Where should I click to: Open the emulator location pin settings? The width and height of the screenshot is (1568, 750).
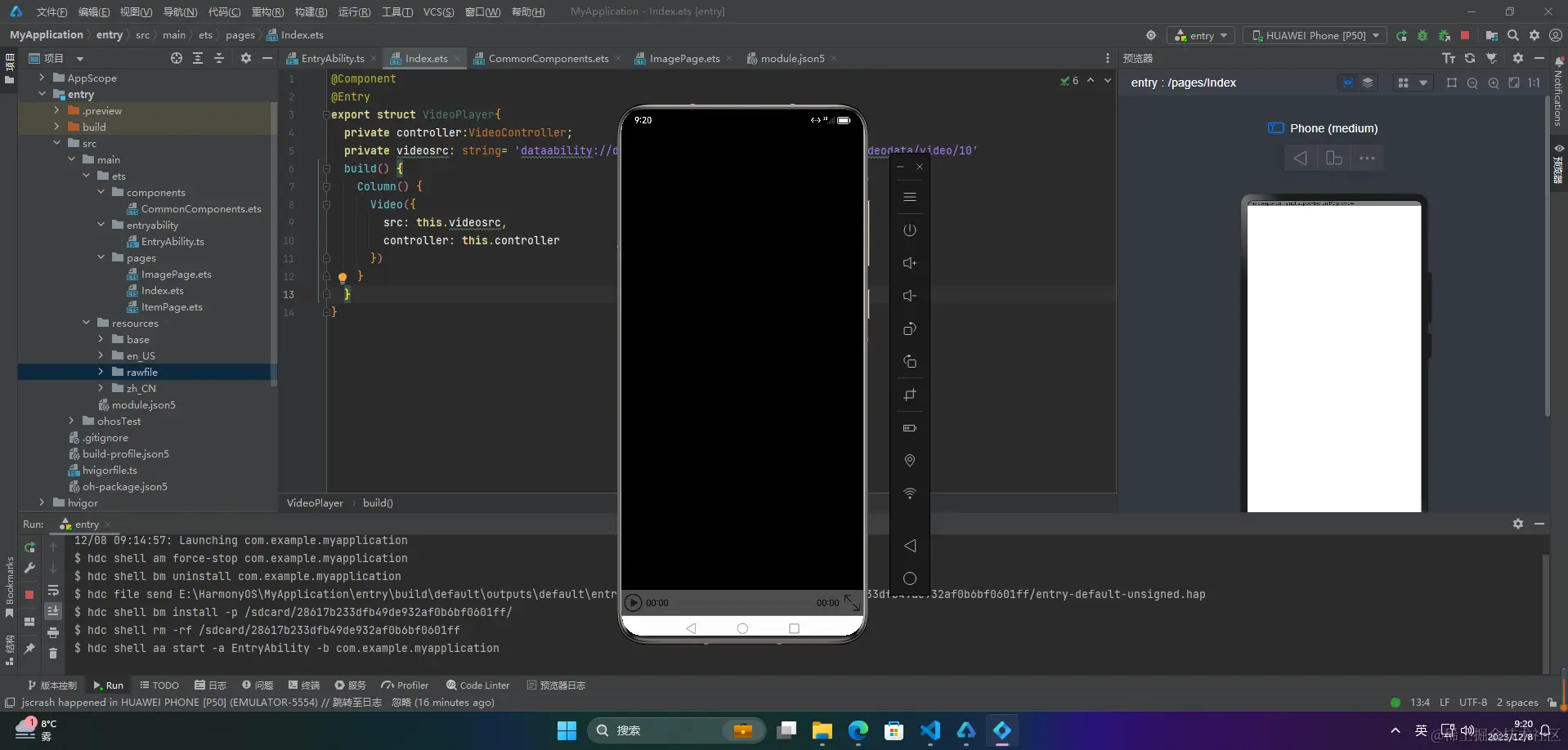[909, 461]
